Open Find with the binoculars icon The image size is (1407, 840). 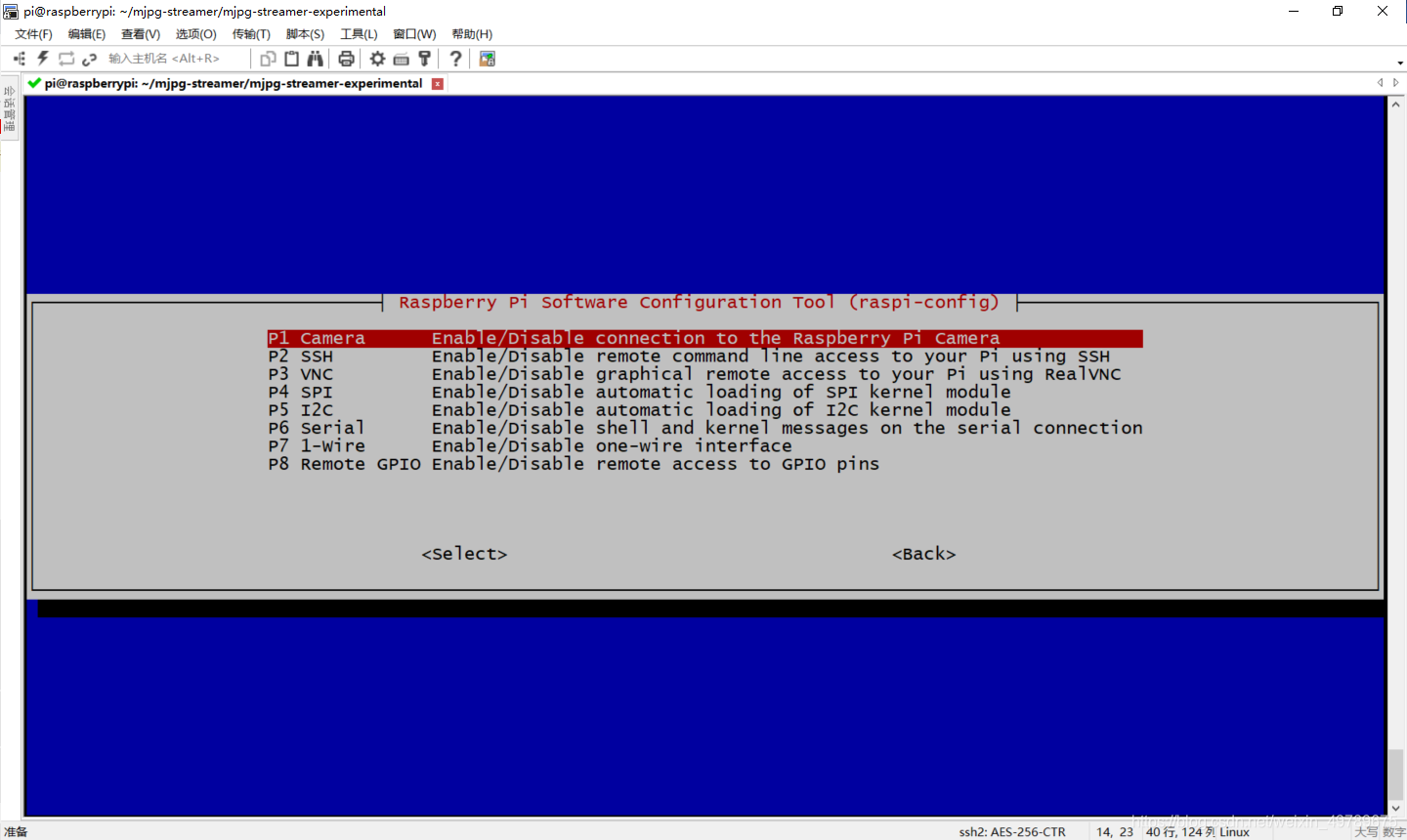[315, 59]
